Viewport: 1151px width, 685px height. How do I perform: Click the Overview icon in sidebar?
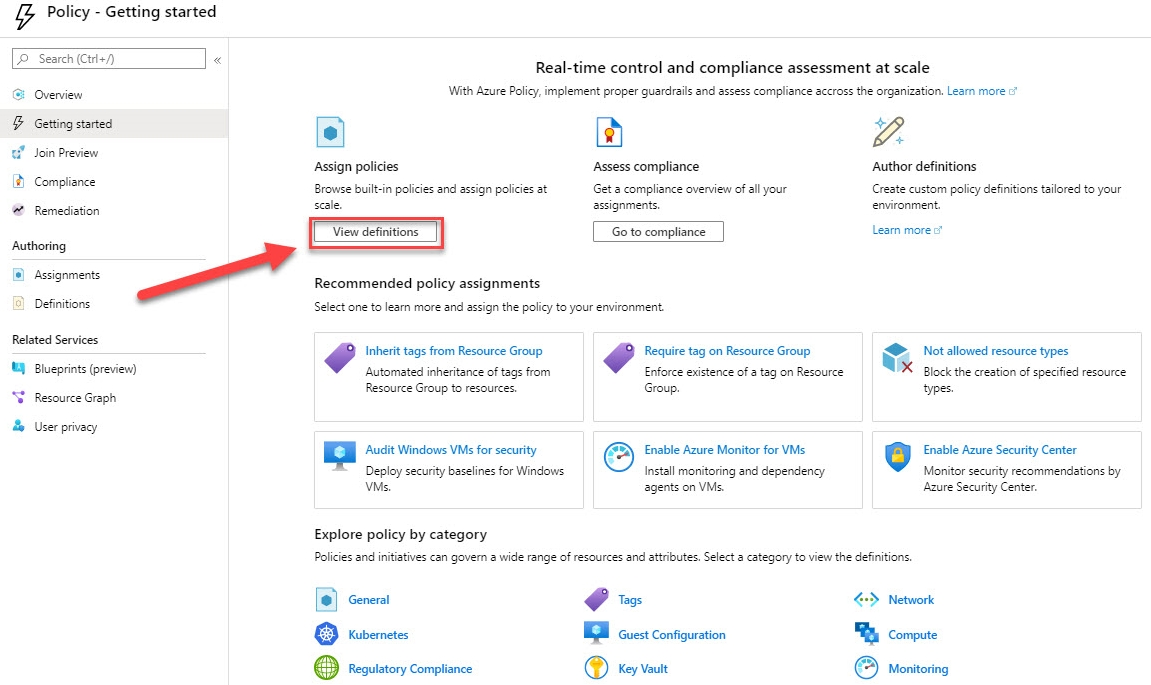tap(19, 95)
